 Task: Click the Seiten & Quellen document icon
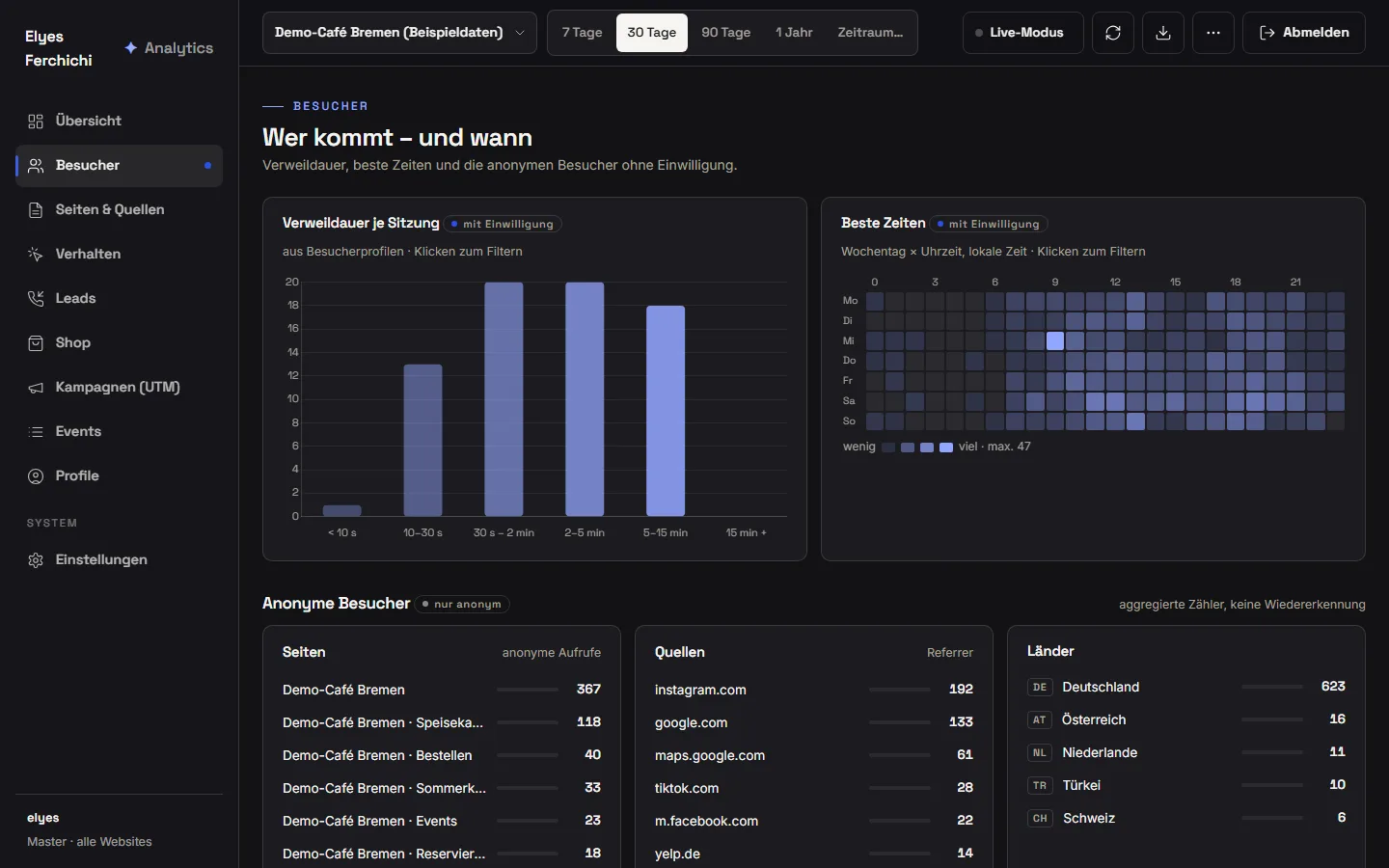point(36,210)
